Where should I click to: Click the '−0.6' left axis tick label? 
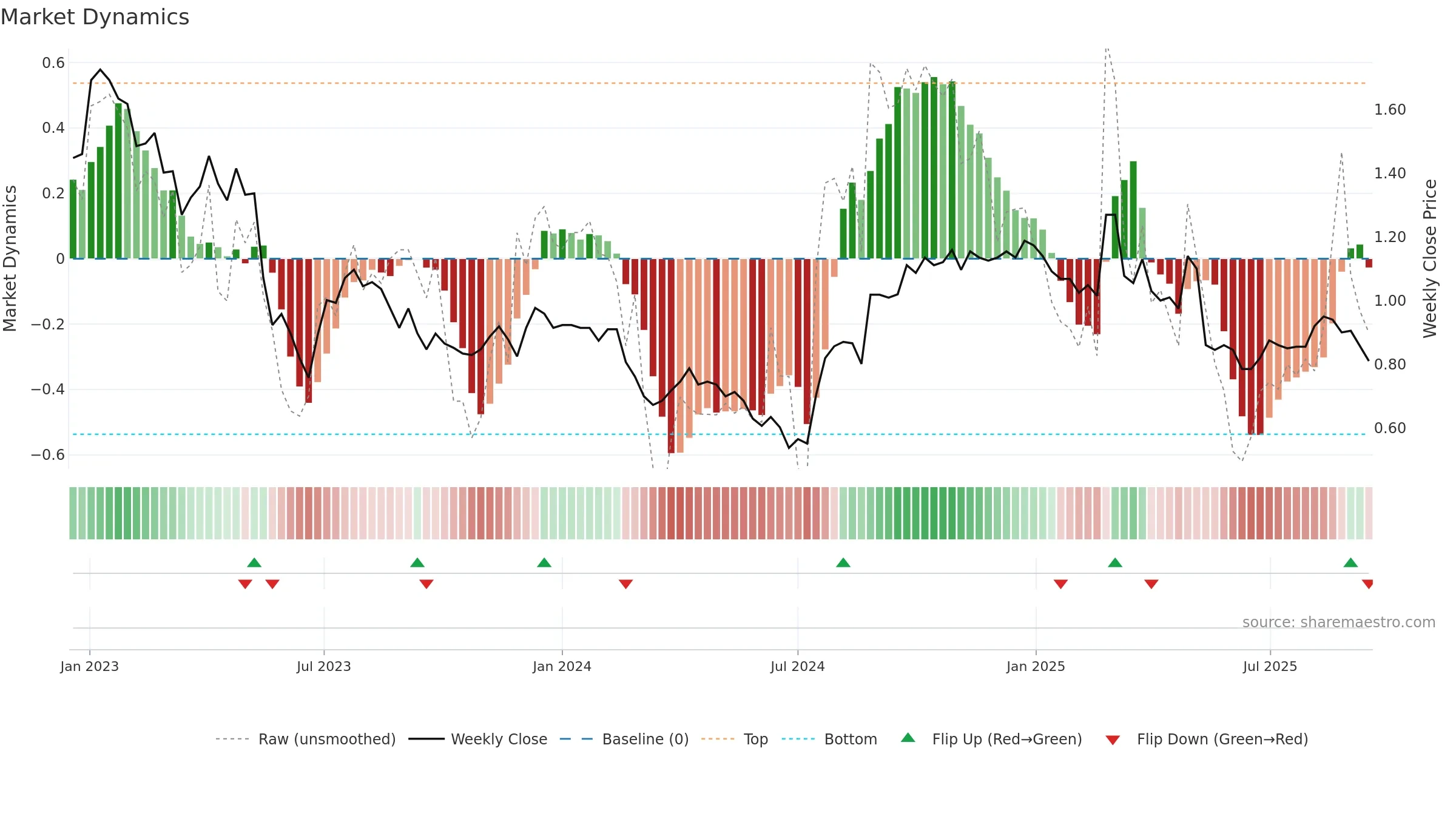click(48, 454)
